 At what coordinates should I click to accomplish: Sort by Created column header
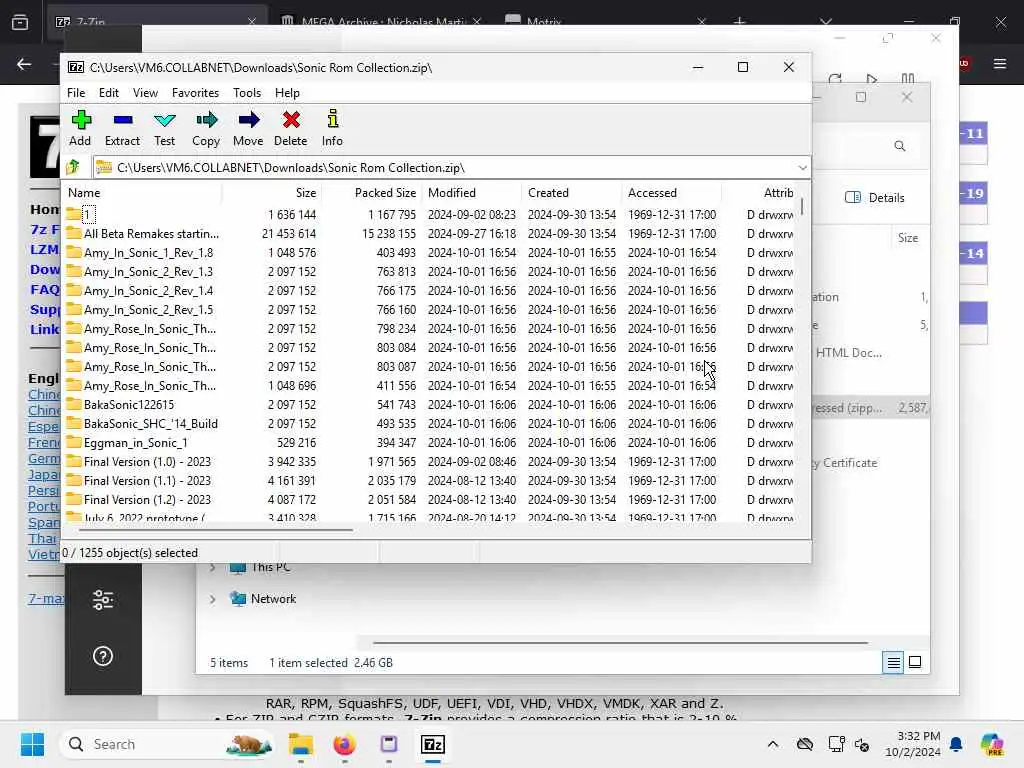pyautogui.click(x=571, y=193)
